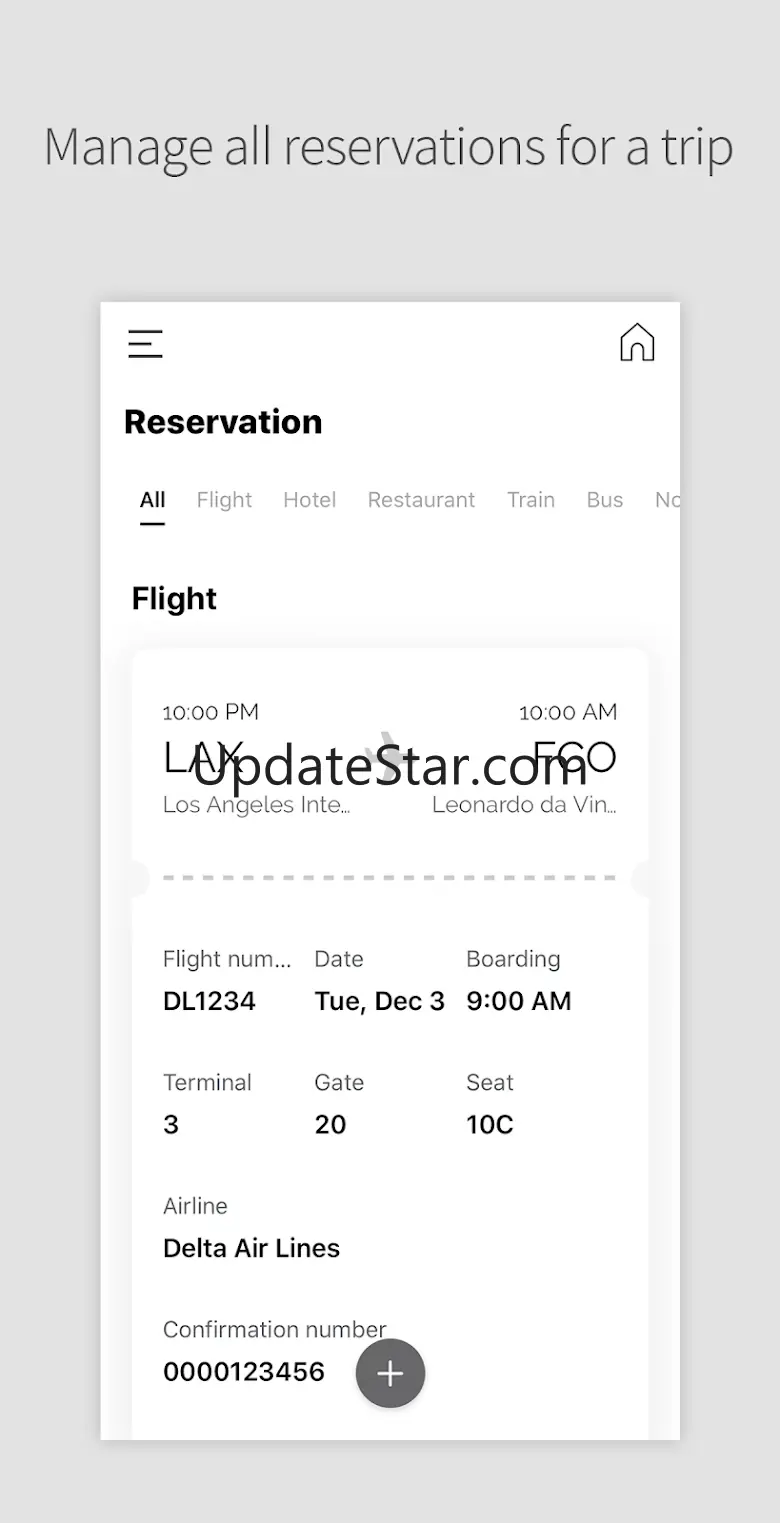Tap the partially visible last tab

pyautogui.click(x=666, y=500)
